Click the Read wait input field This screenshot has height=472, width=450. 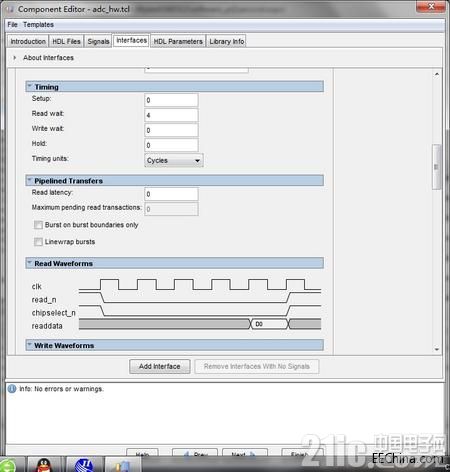[x=171, y=115]
